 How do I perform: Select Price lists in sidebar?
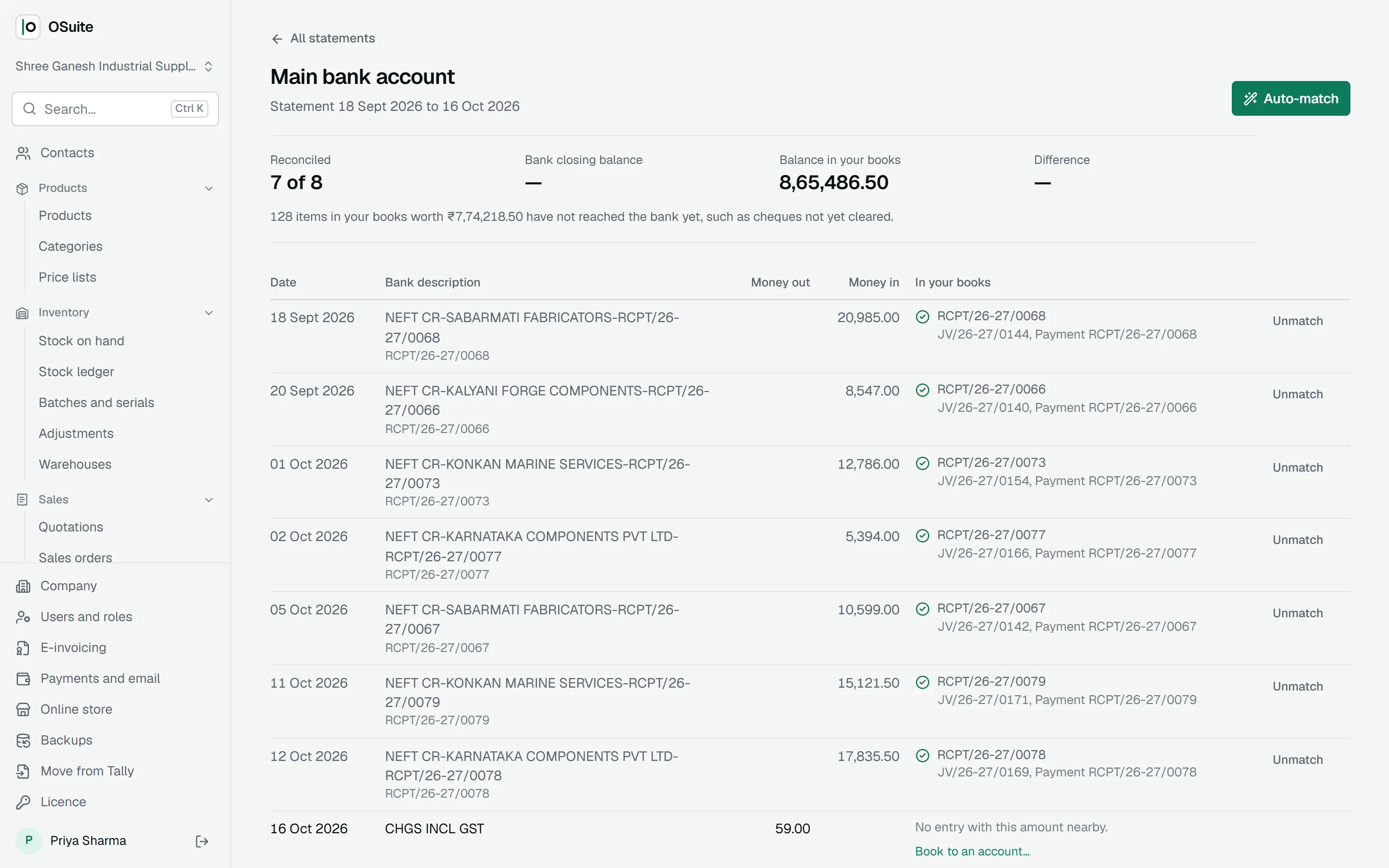tap(68, 278)
